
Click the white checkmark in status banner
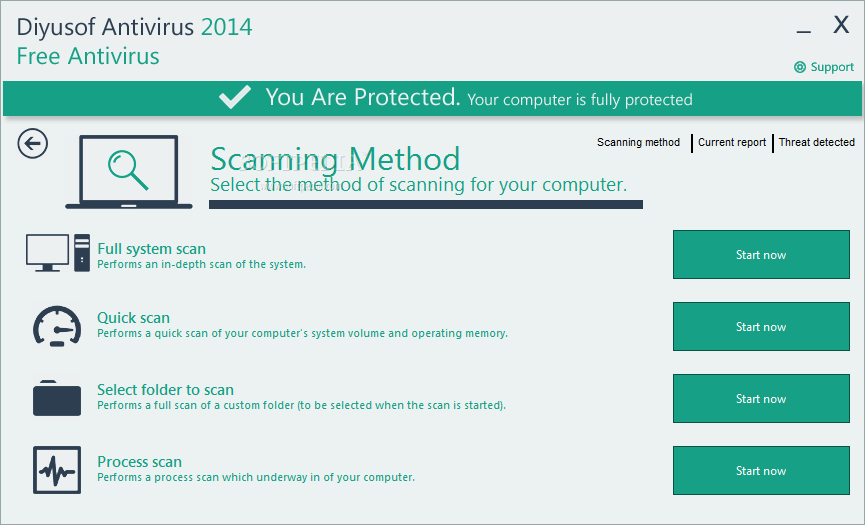[x=235, y=97]
